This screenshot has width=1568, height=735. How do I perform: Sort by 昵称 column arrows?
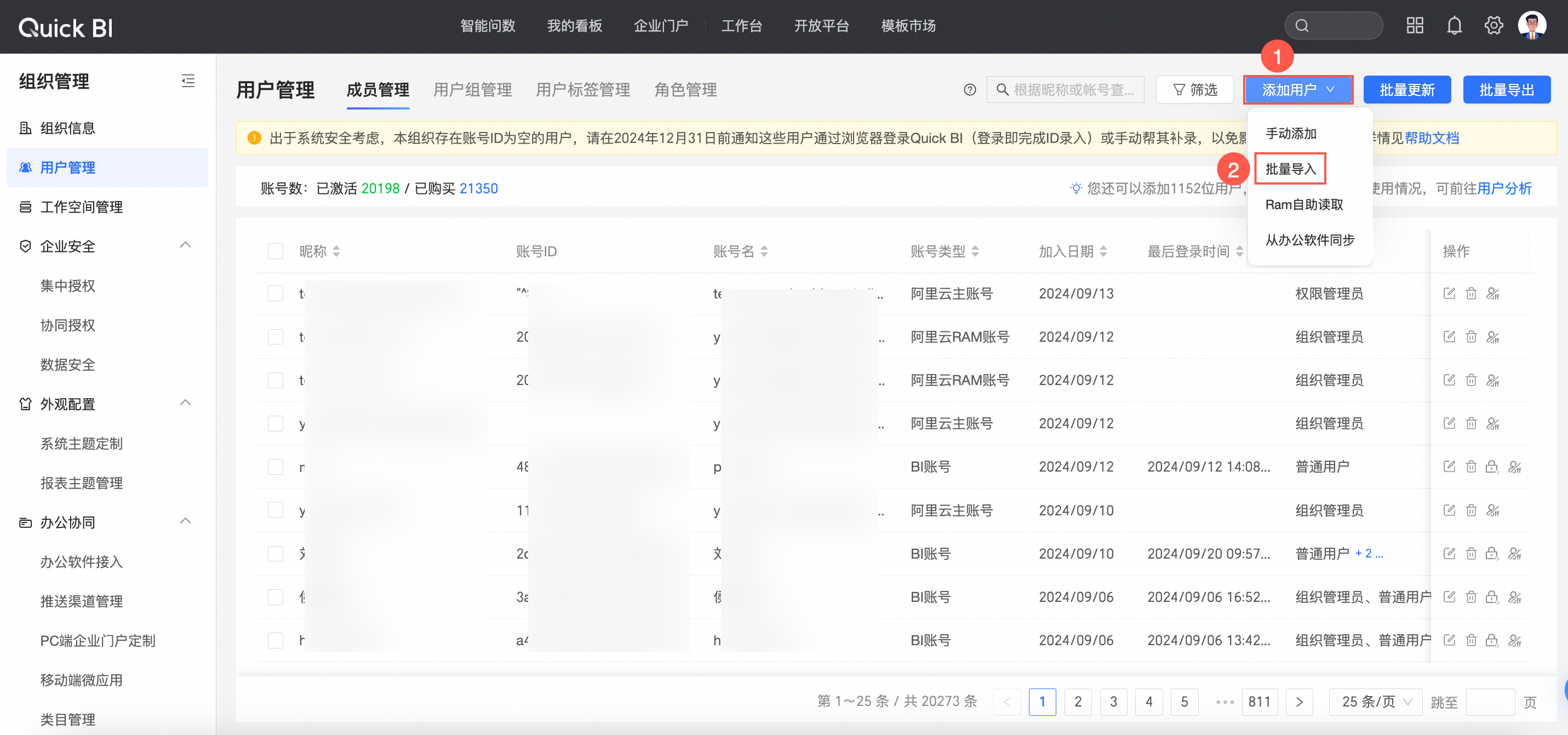(x=336, y=251)
